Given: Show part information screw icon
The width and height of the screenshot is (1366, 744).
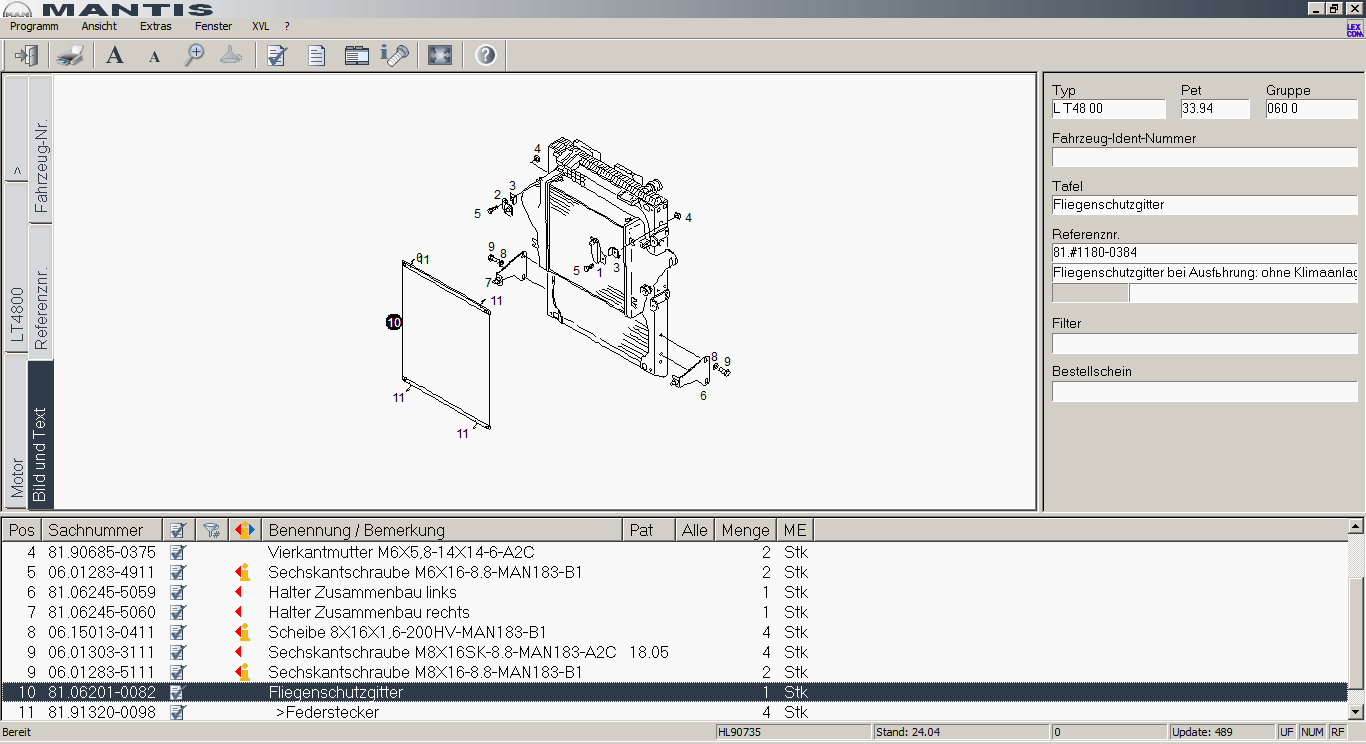Looking at the screenshot, I should click(395, 55).
